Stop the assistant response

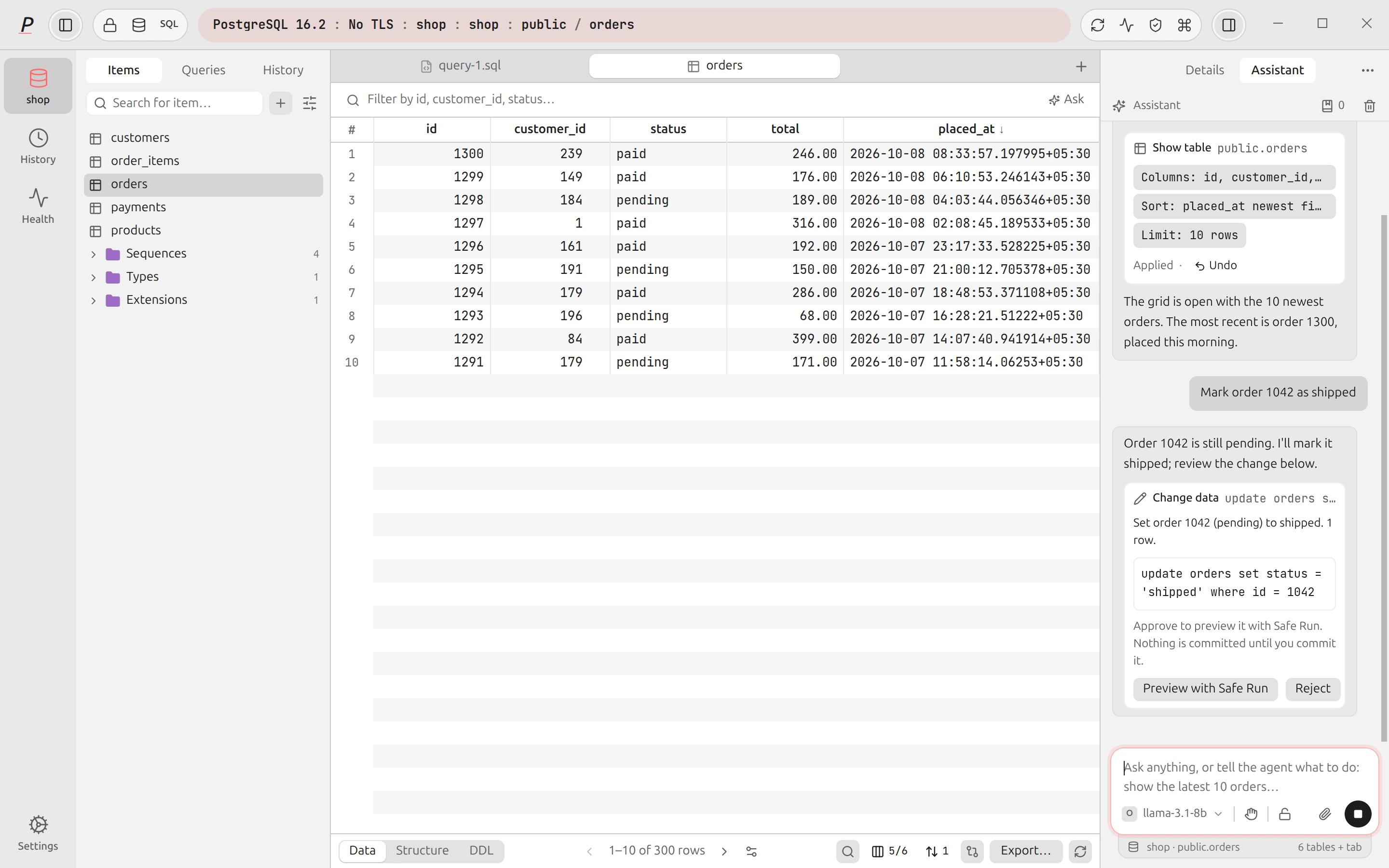(x=1358, y=814)
